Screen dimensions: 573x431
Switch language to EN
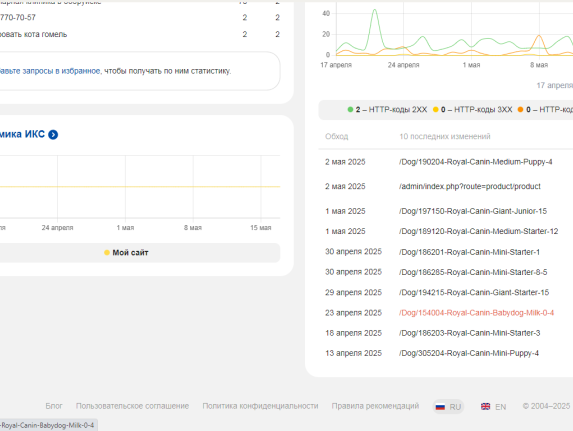click(x=494, y=407)
